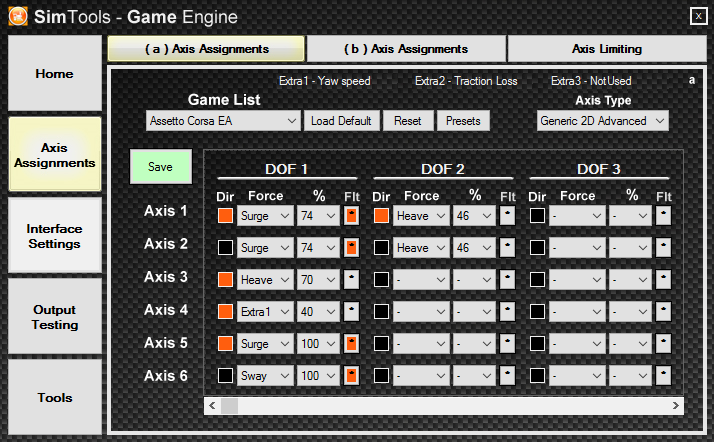Click the horizontal scrollbar right arrow
714x442 pixels.
(676, 405)
